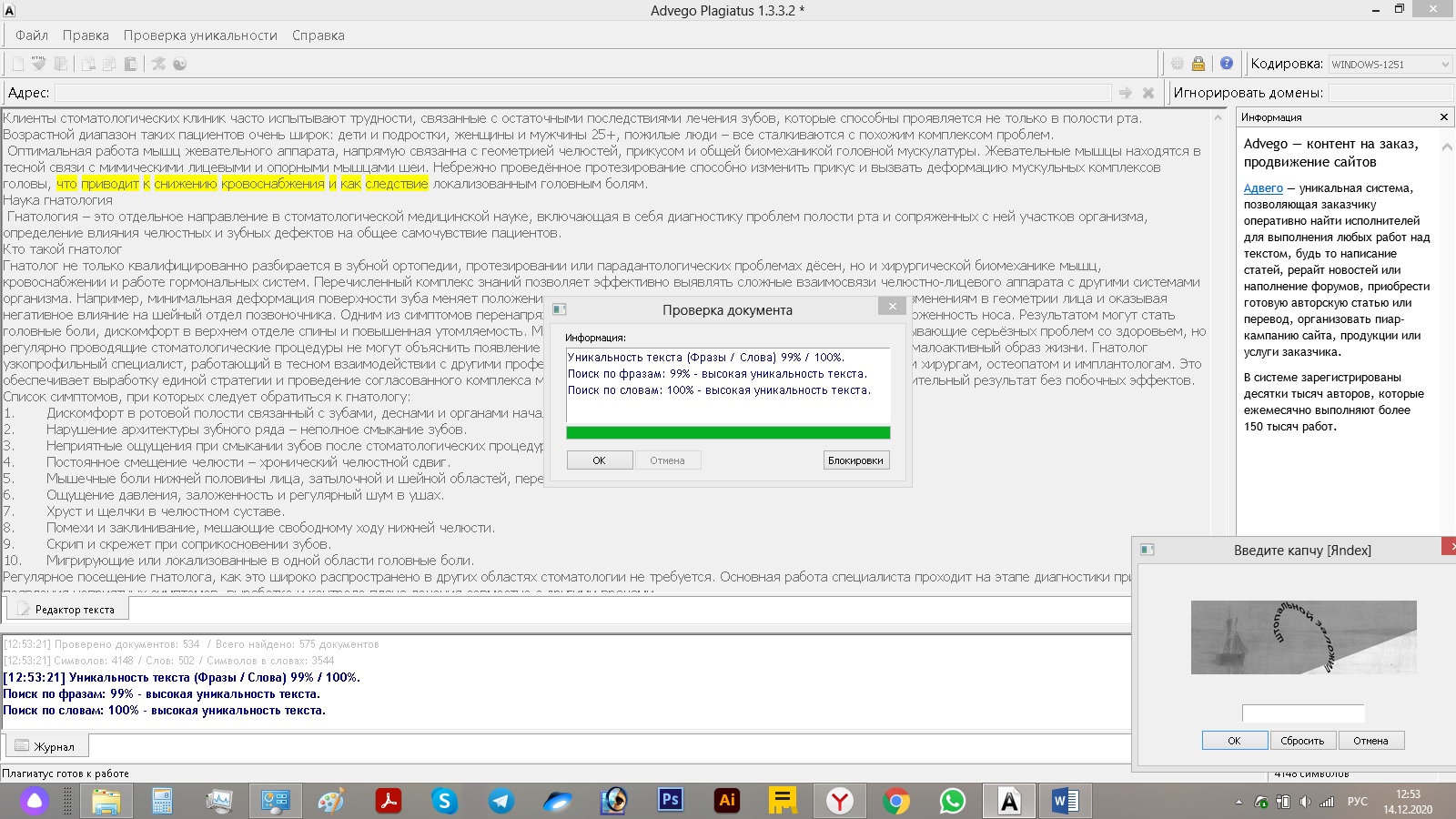
Task: Open the Кодировка WINDOWS-1251 dropdown
Action: click(x=1390, y=65)
